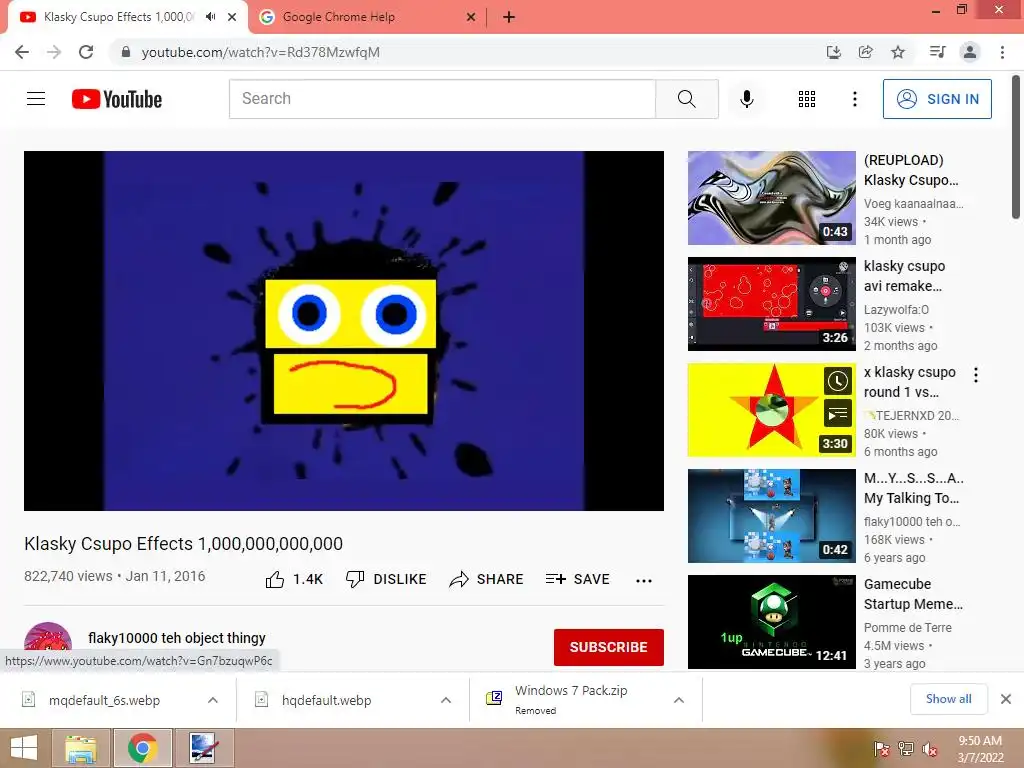
Task: Click the install app icon in address bar
Action: coord(833,52)
